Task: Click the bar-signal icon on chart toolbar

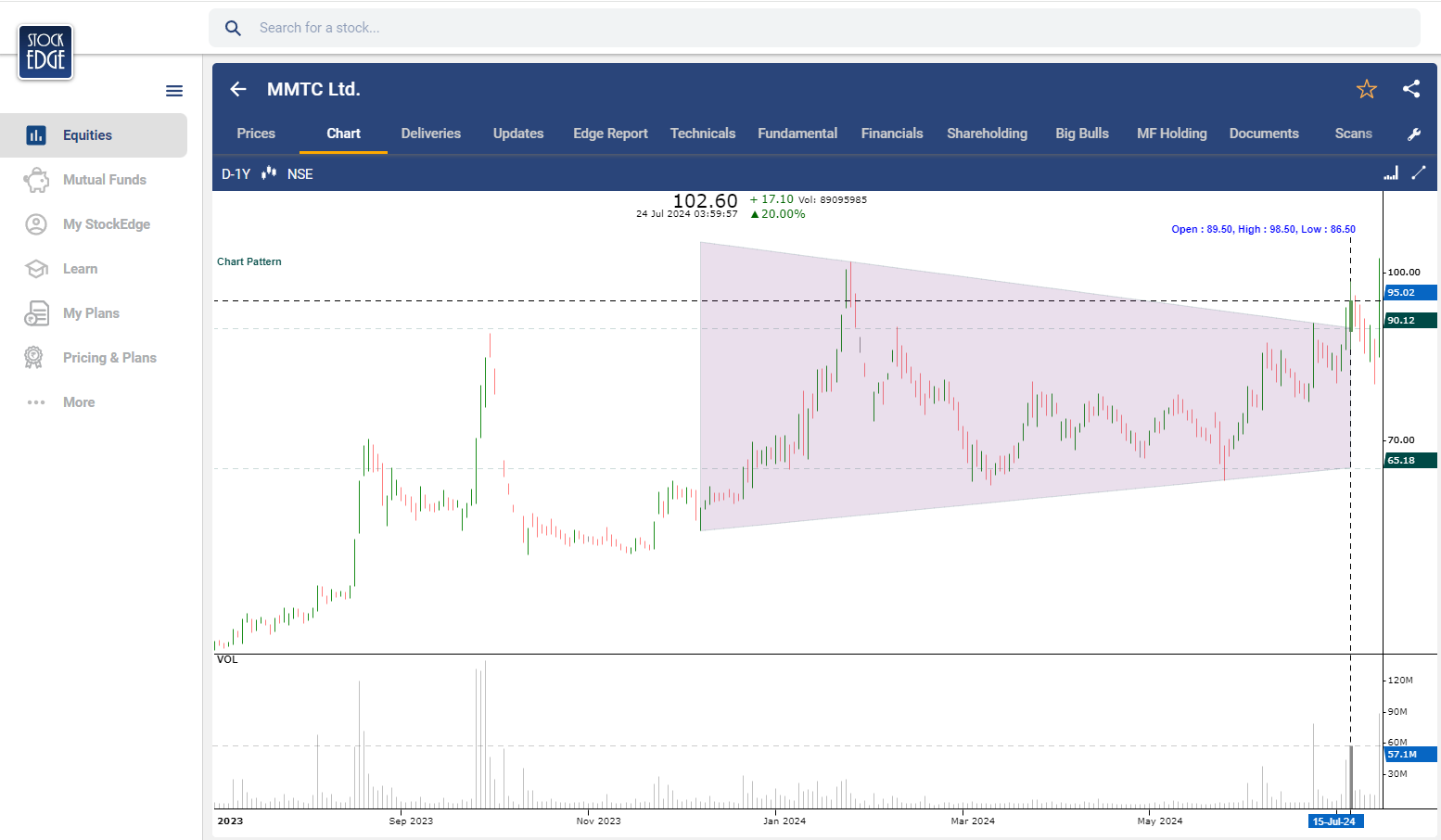Action: (x=1391, y=173)
